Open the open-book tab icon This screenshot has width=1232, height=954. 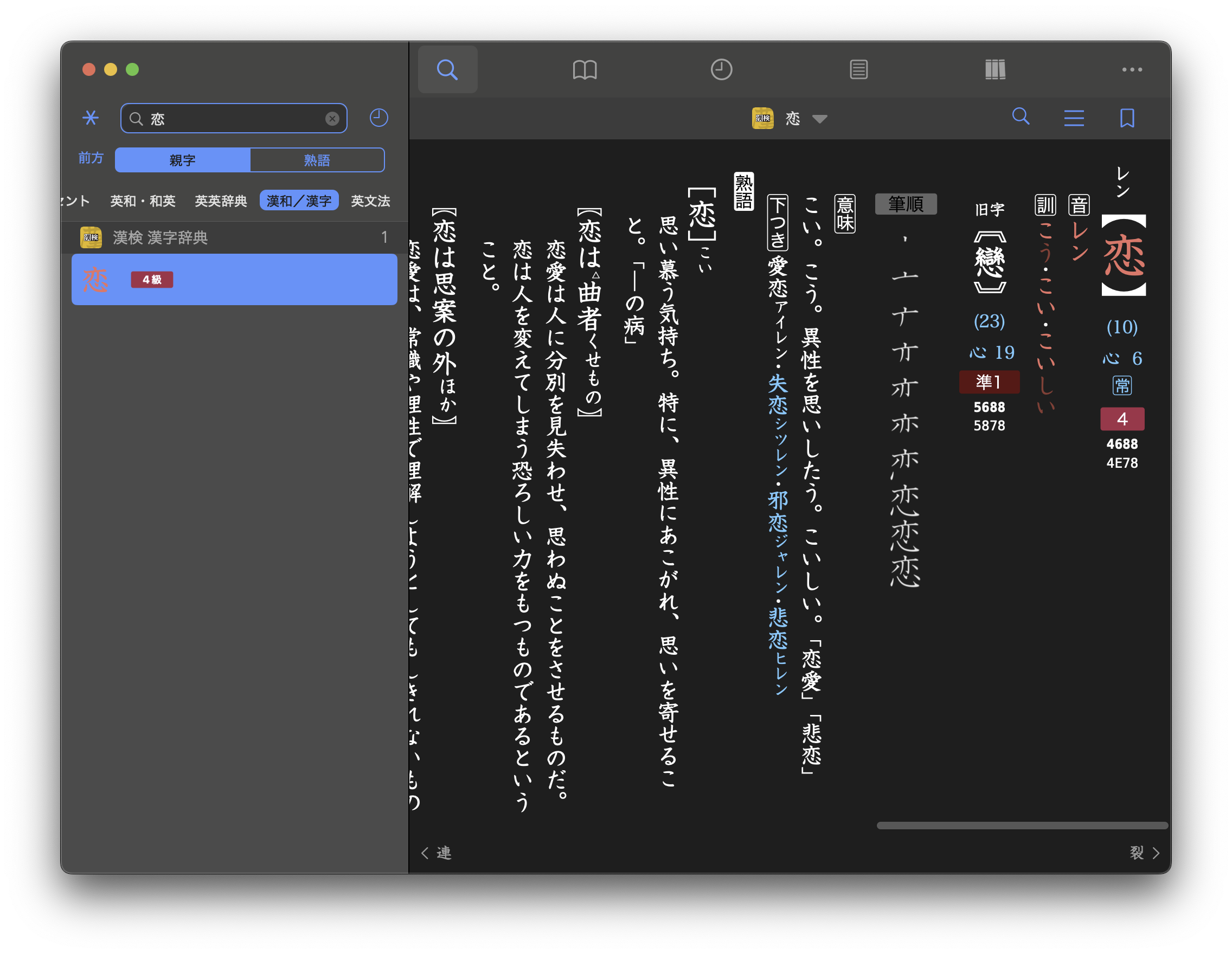click(x=585, y=70)
